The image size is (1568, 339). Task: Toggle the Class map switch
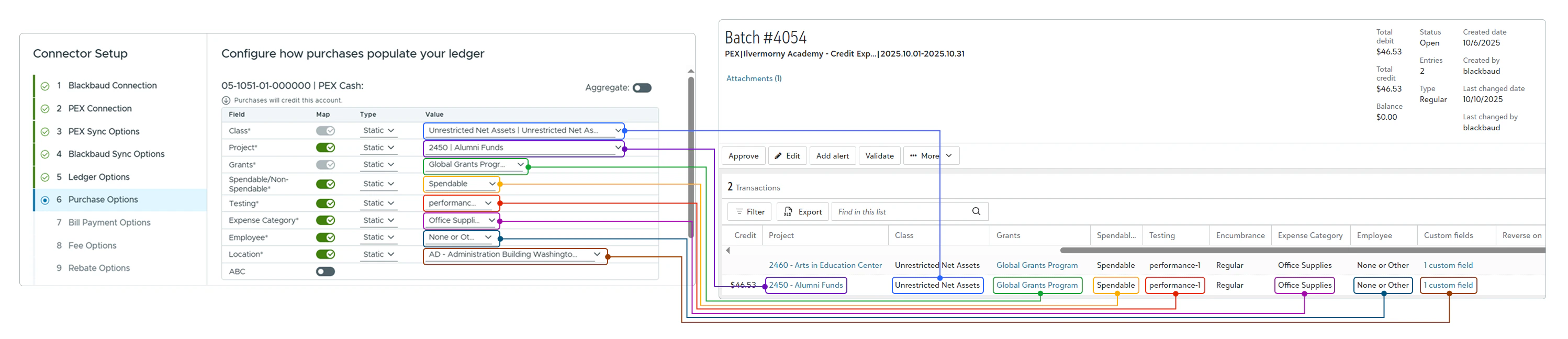pos(325,130)
